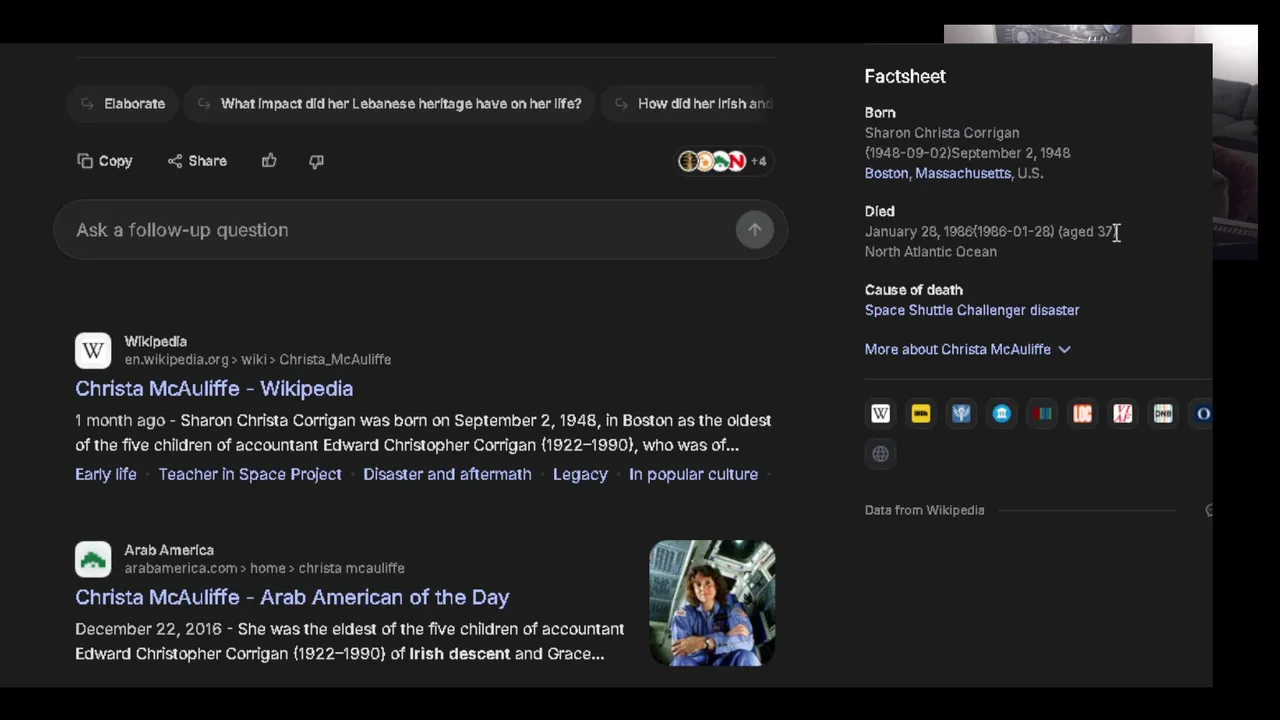
Task: Click the blue emblem icon after IMDb
Action: 961,413
